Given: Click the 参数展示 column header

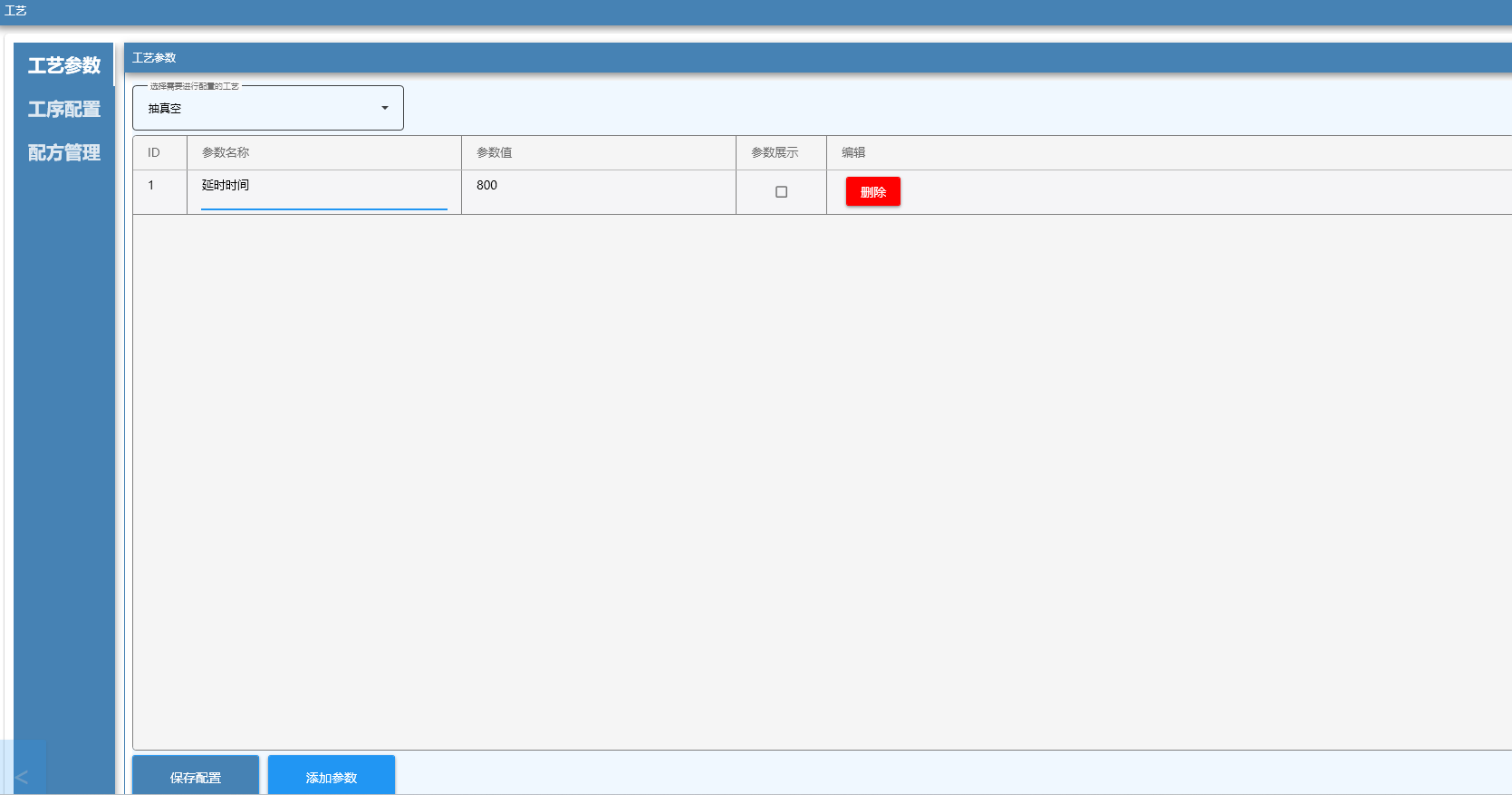Looking at the screenshot, I should click(781, 153).
